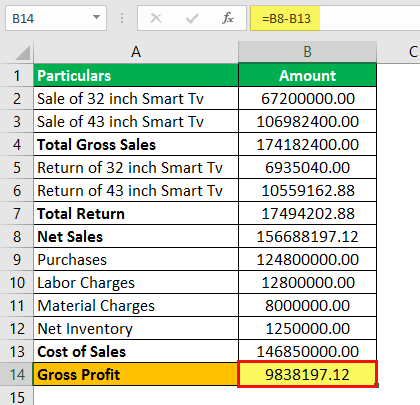Select the 'Net Sales' cell

[136, 236]
